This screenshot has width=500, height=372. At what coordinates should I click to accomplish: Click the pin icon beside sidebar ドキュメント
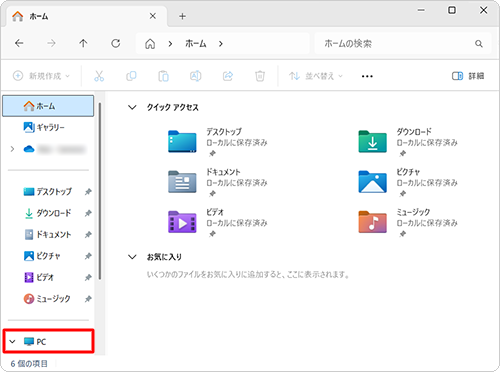(88, 235)
